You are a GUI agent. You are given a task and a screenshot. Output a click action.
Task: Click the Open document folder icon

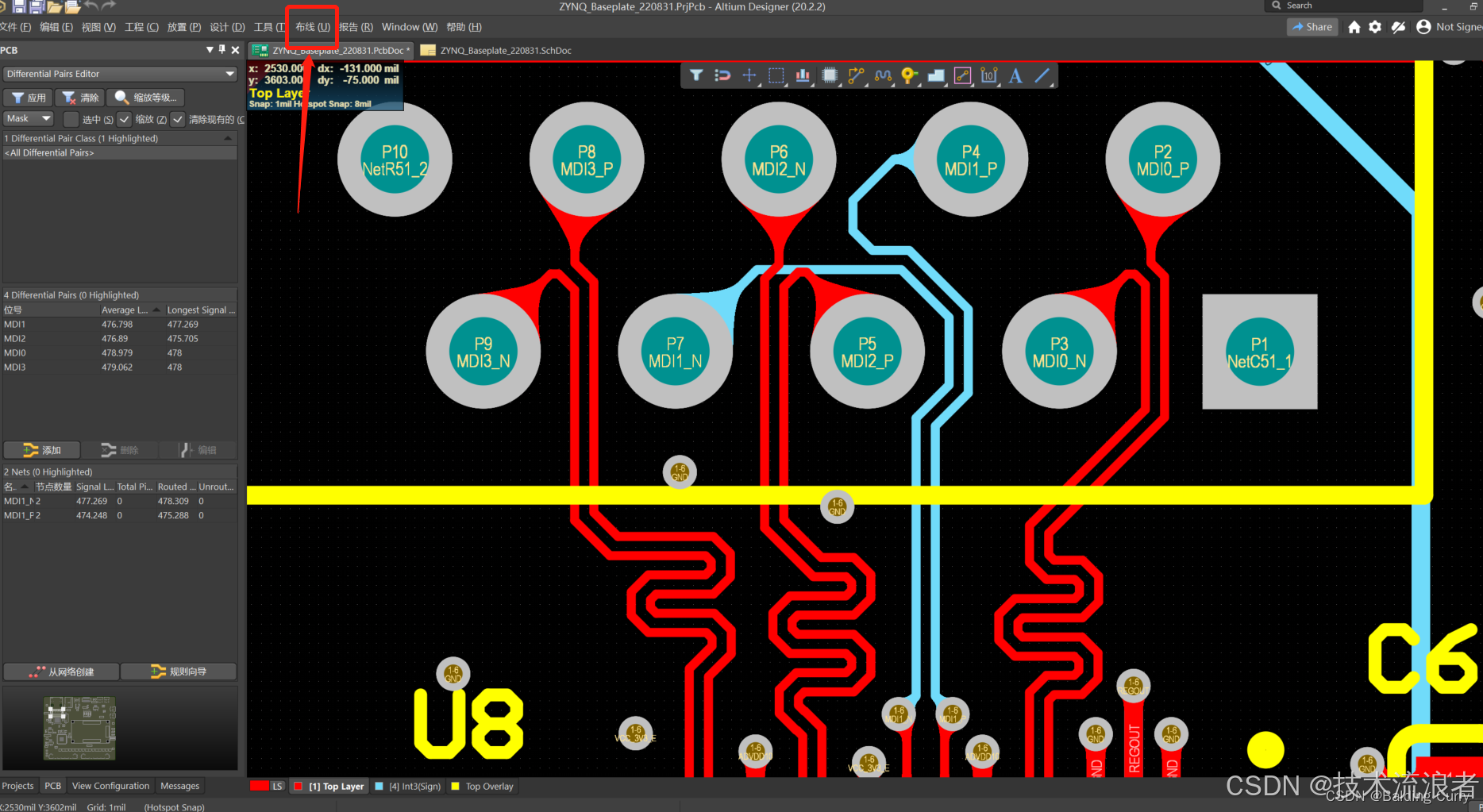[55, 6]
